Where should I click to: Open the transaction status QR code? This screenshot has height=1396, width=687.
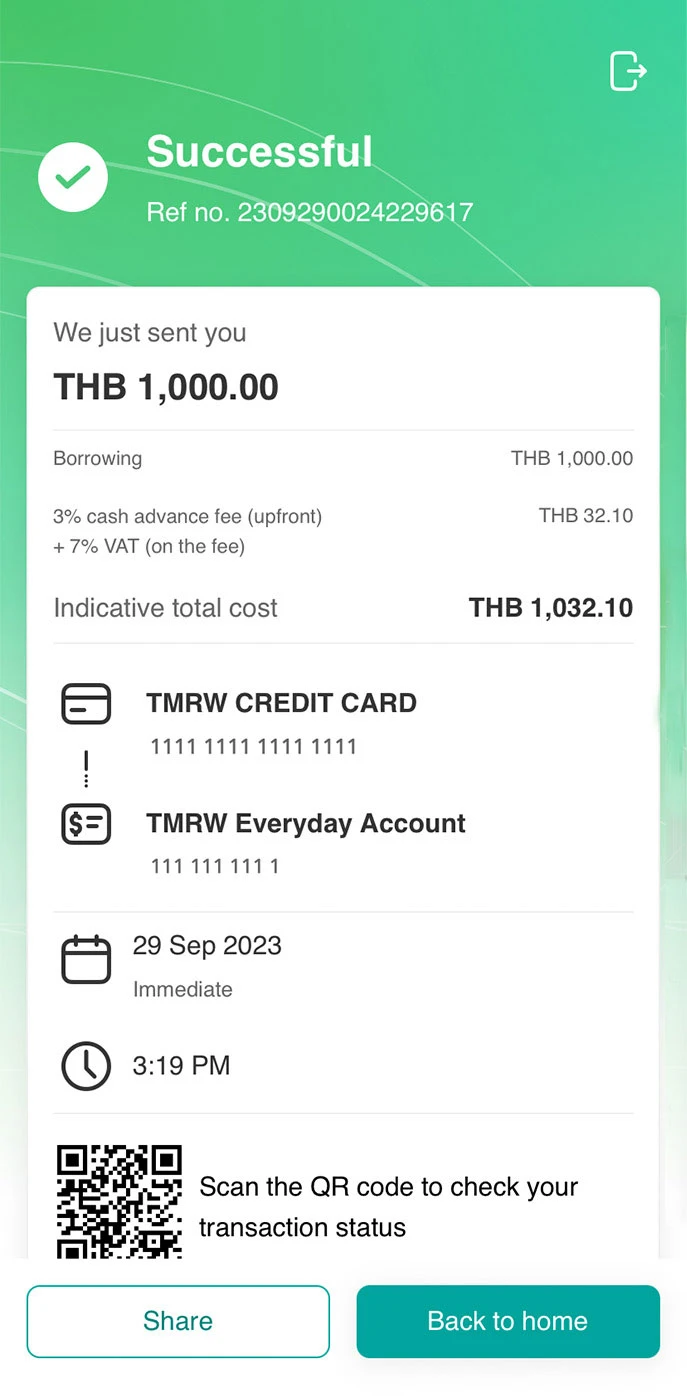(x=119, y=1202)
